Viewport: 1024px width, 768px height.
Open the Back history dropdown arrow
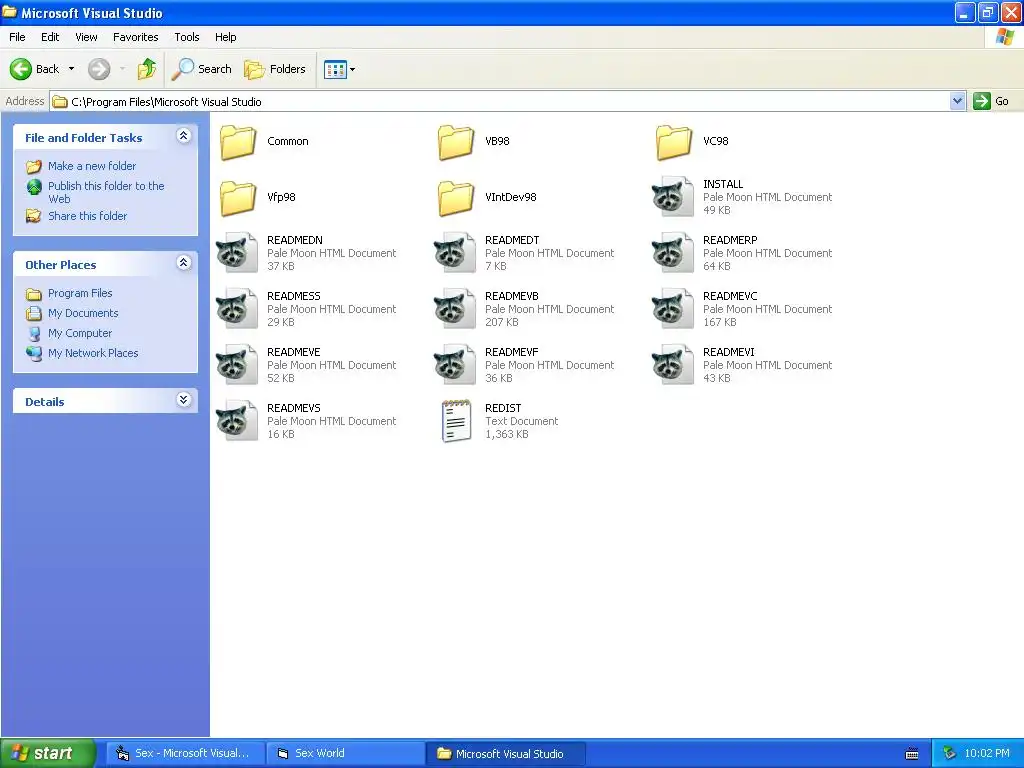(x=71, y=69)
